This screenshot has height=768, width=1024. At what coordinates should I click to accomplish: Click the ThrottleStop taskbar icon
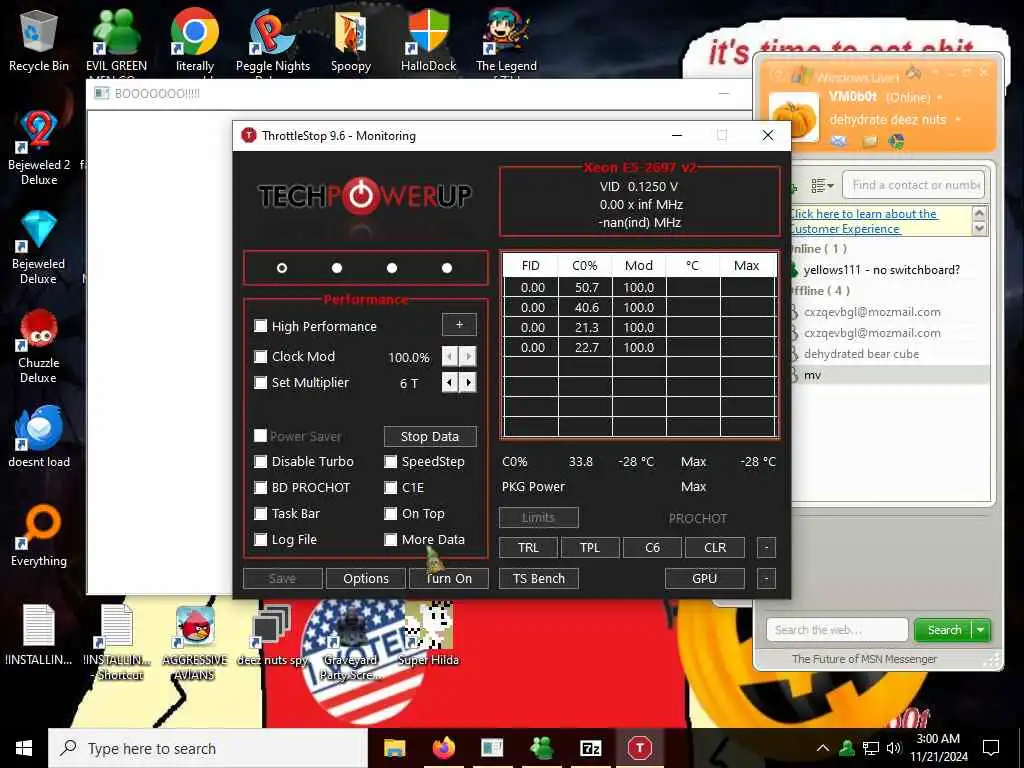(639, 748)
